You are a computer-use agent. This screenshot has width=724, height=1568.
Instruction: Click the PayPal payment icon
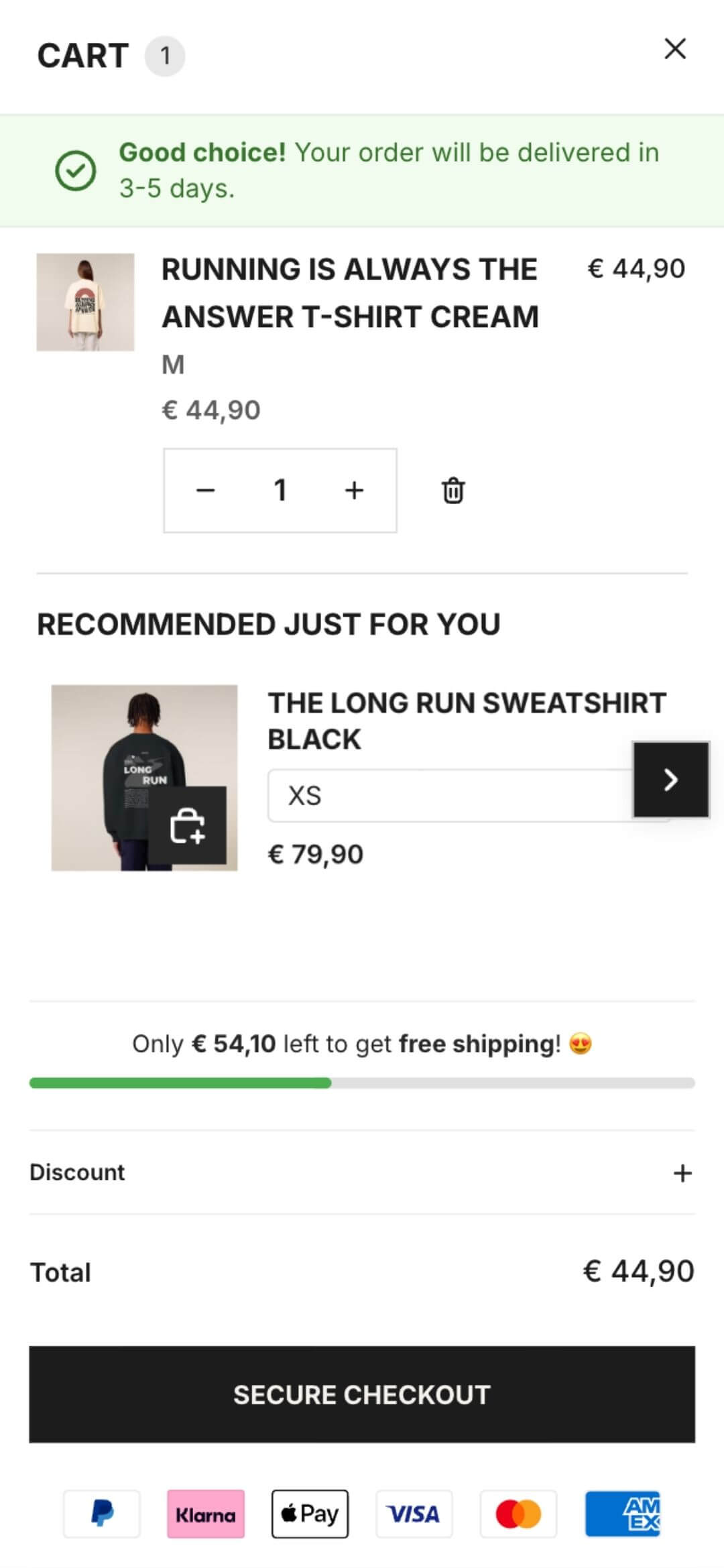(102, 1514)
